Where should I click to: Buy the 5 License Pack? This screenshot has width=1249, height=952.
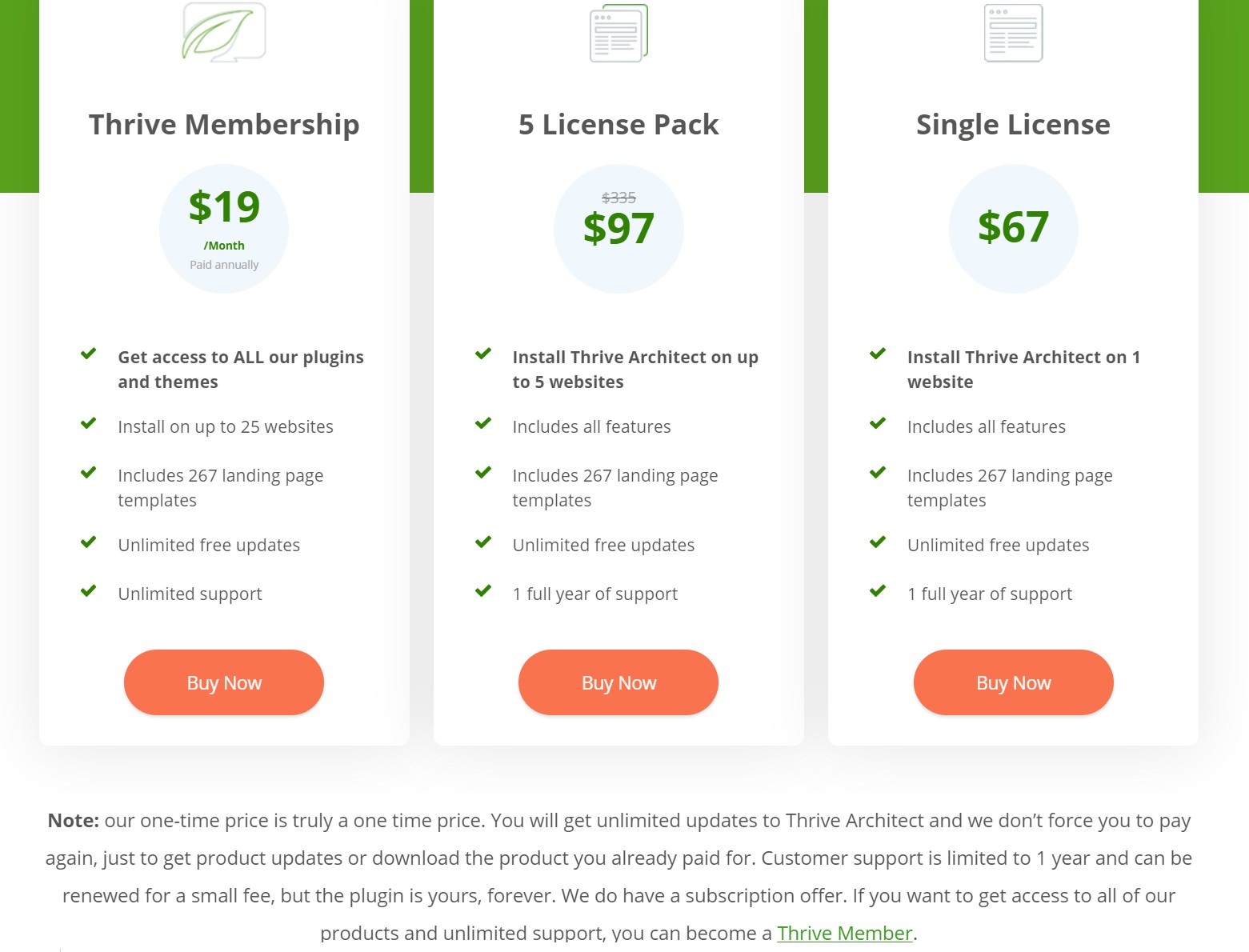tap(618, 682)
